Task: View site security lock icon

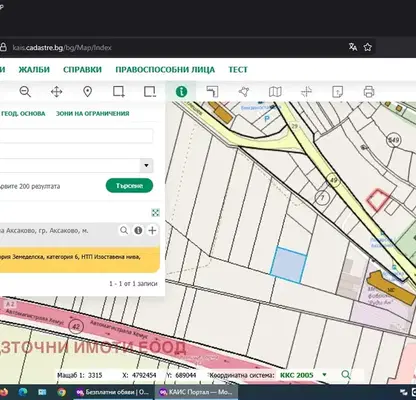Action: point(3,47)
